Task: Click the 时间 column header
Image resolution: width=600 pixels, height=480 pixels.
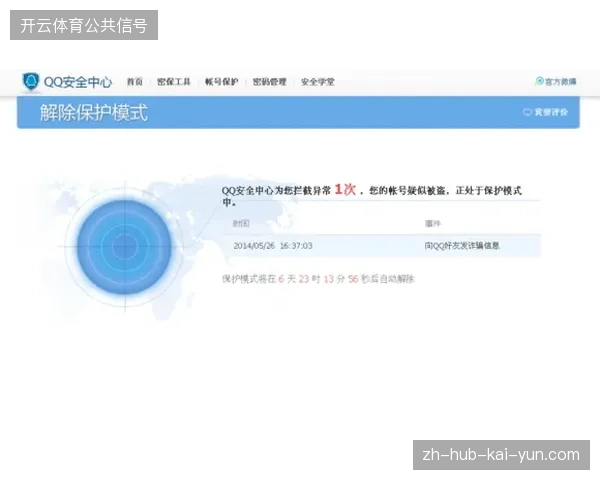Action: pos(241,224)
